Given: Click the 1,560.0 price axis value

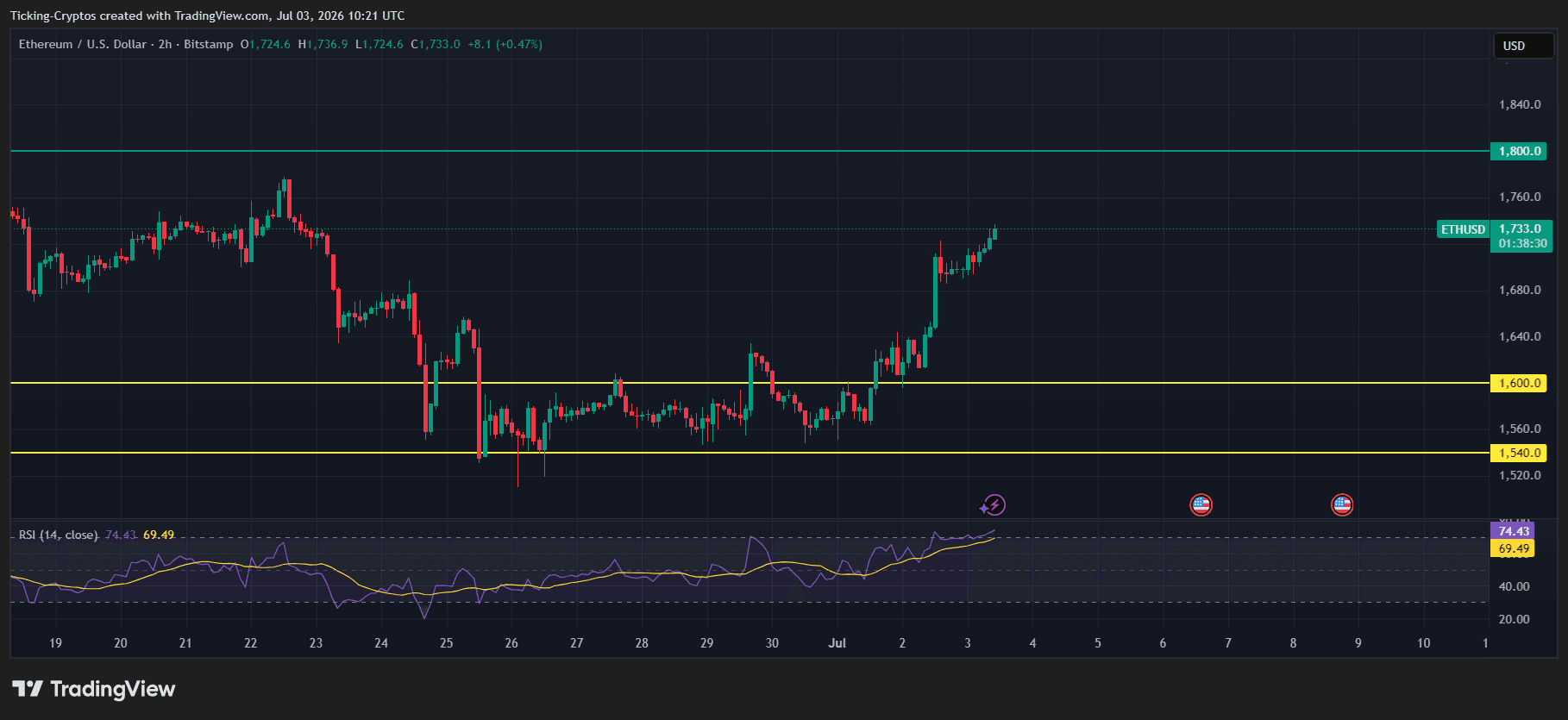Looking at the screenshot, I should pyautogui.click(x=1520, y=429).
